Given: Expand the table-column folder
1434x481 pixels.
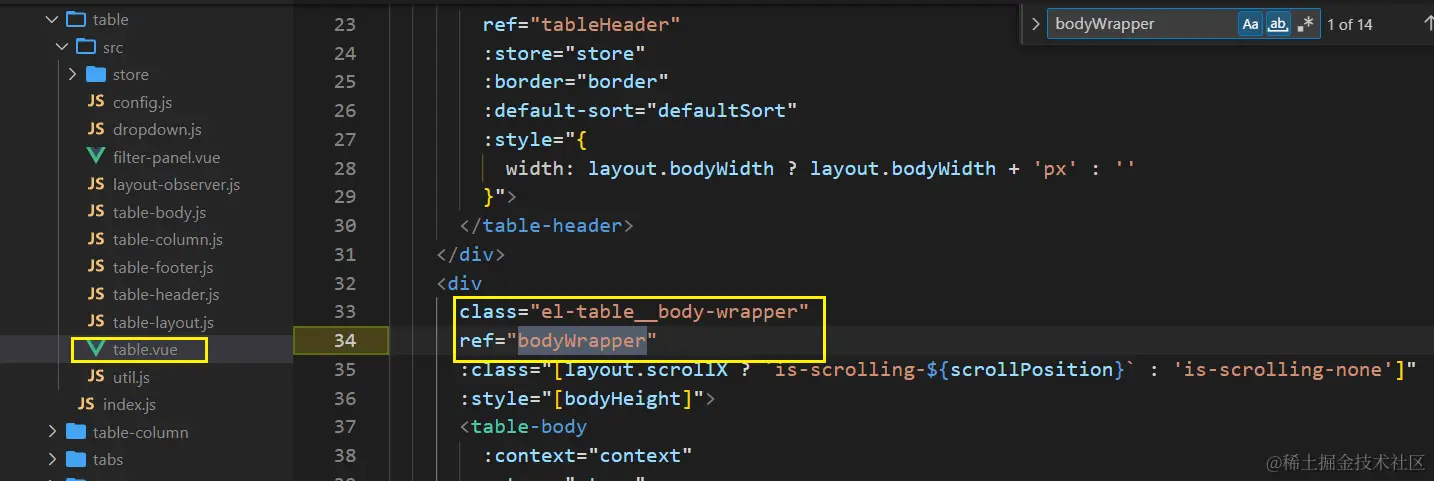Looking at the screenshot, I should pyautogui.click(x=53, y=432).
